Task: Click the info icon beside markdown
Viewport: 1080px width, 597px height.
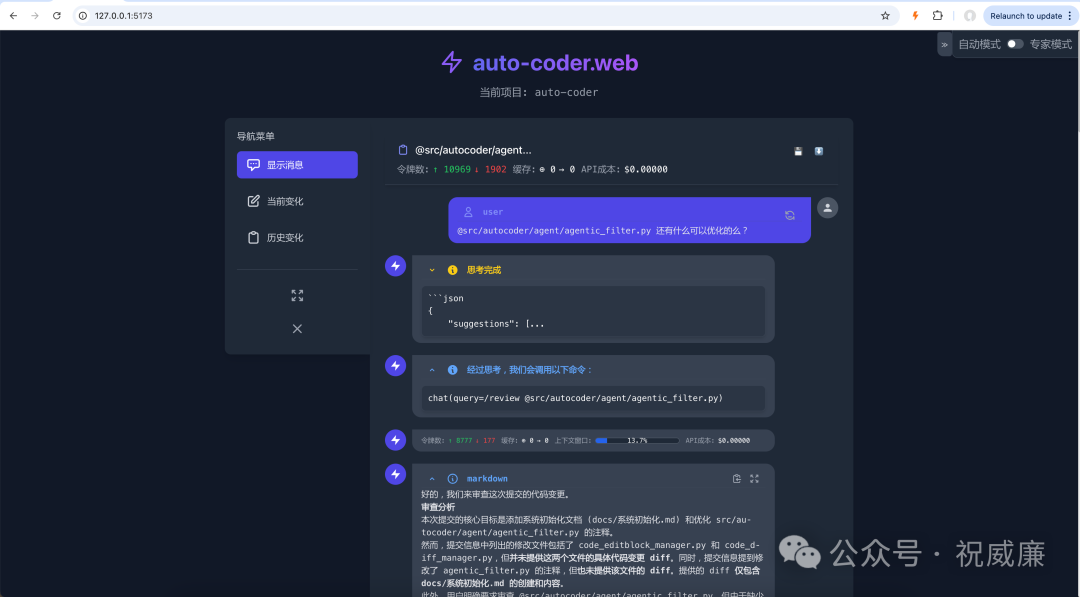Action: (x=453, y=479)
